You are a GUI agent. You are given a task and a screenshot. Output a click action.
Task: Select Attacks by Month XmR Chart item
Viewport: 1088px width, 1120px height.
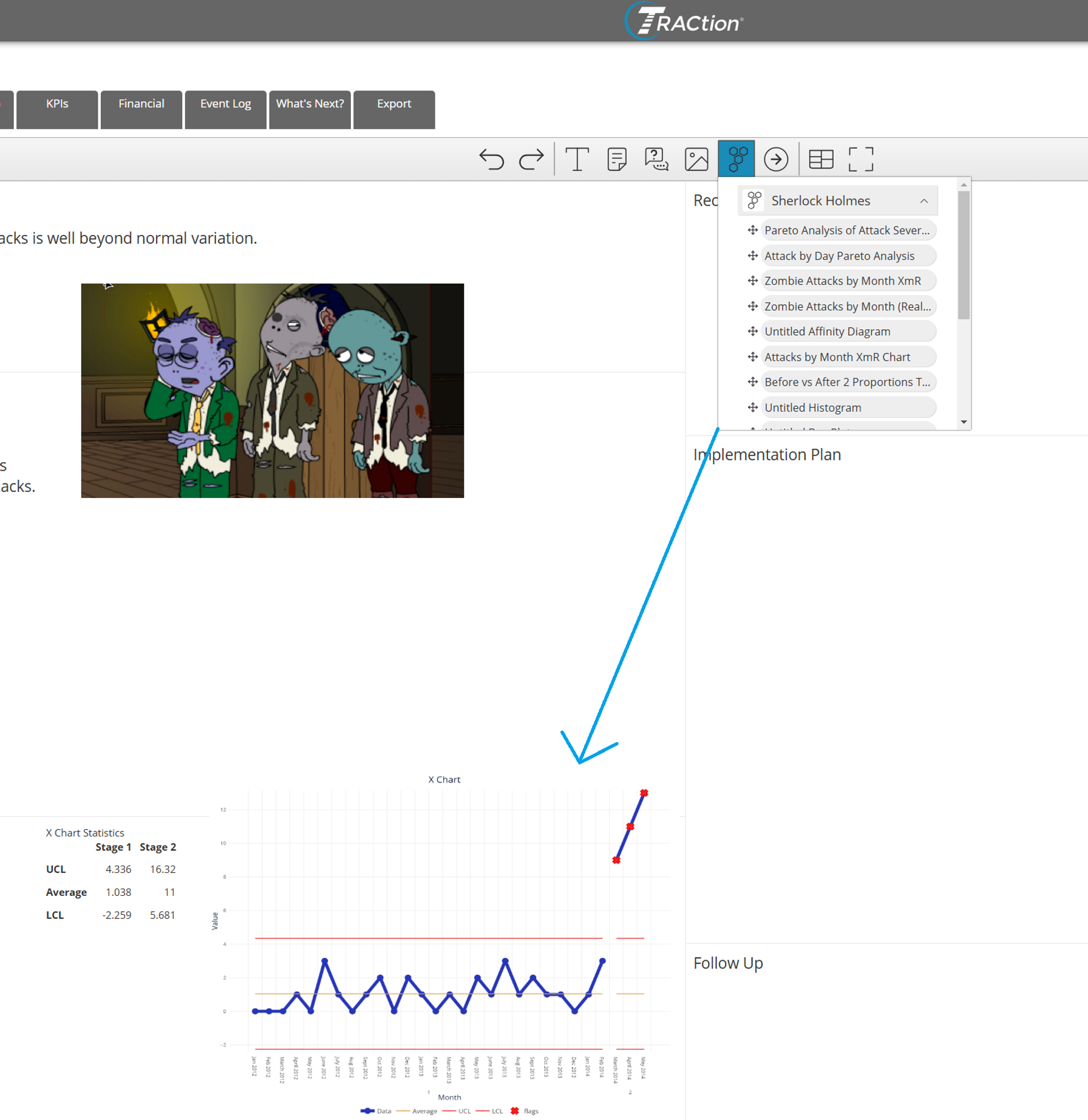(x=848, y=357)
